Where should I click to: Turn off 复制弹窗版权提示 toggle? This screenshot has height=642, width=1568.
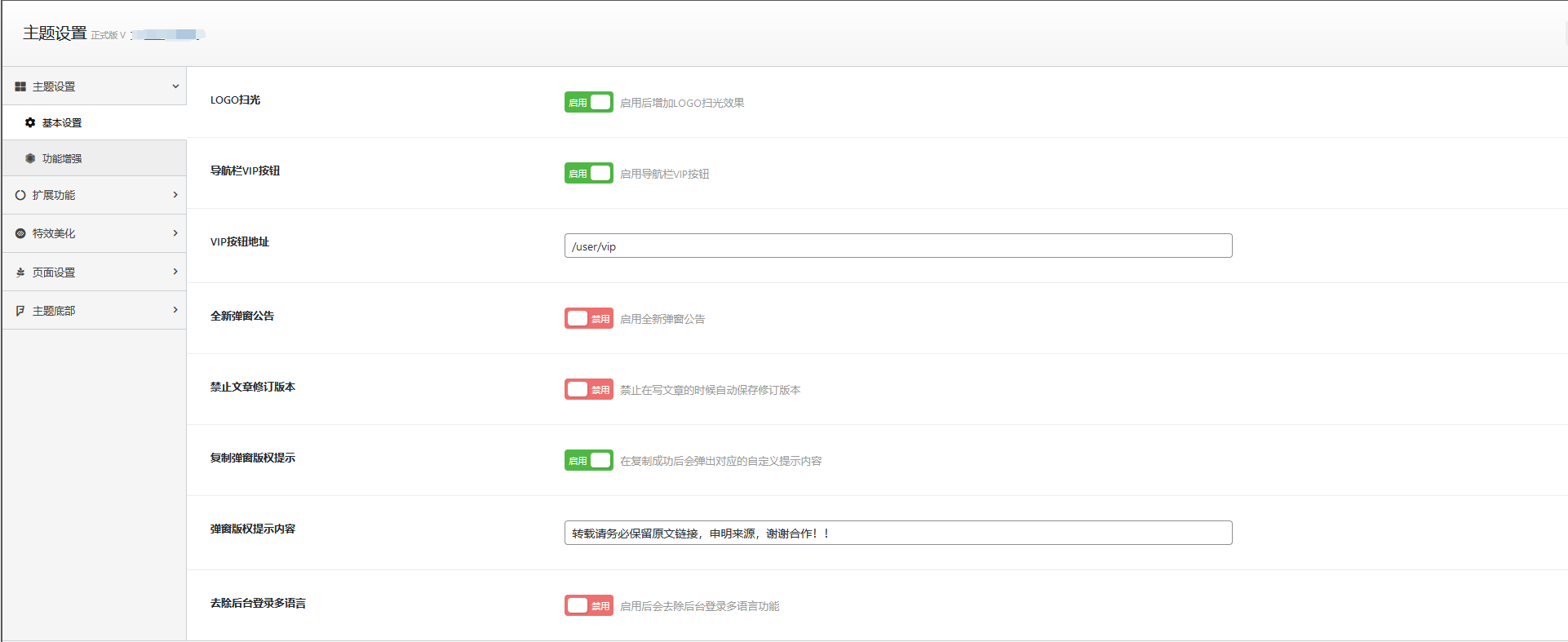click(x=588, y=460)
